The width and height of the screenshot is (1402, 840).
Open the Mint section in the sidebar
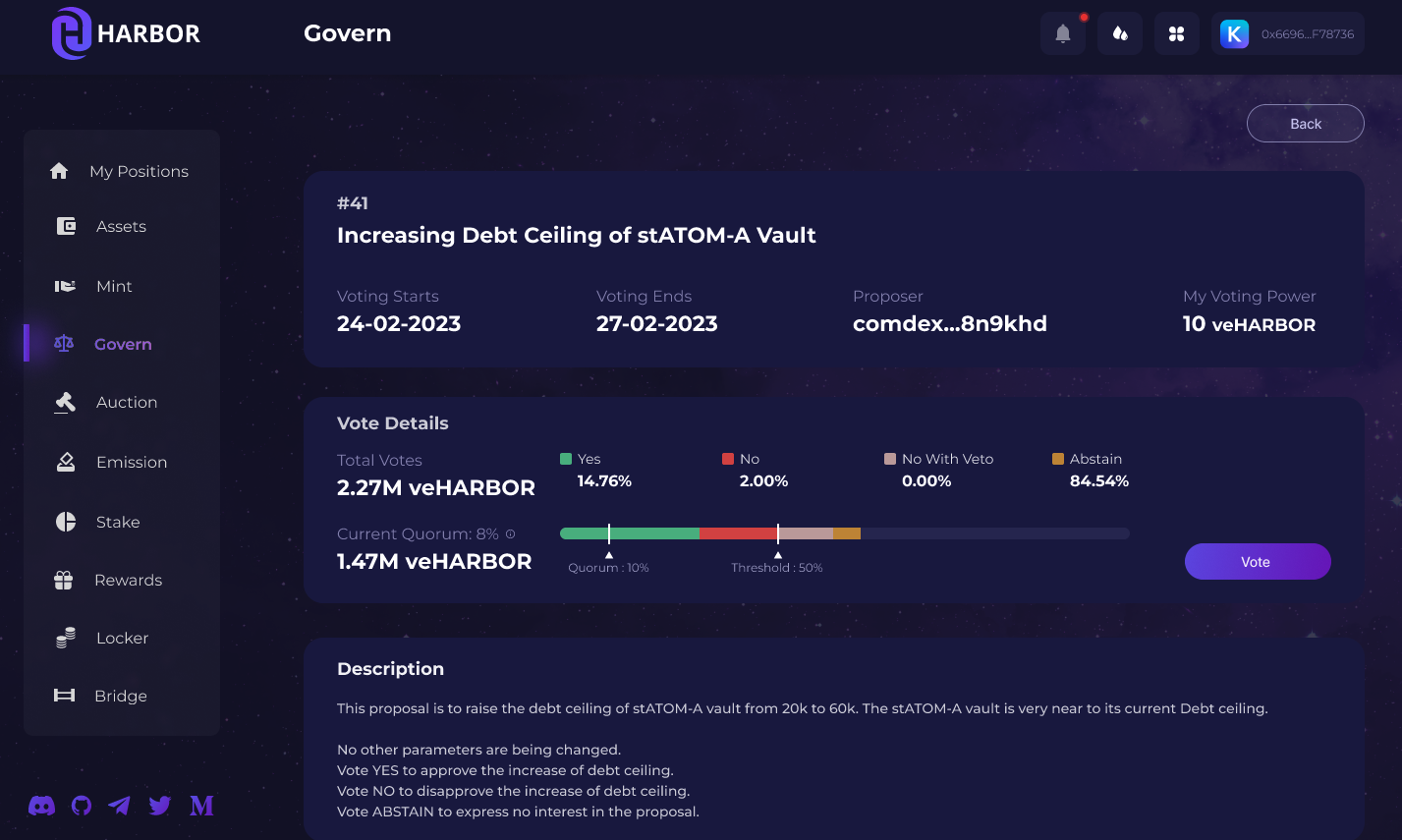114,286
